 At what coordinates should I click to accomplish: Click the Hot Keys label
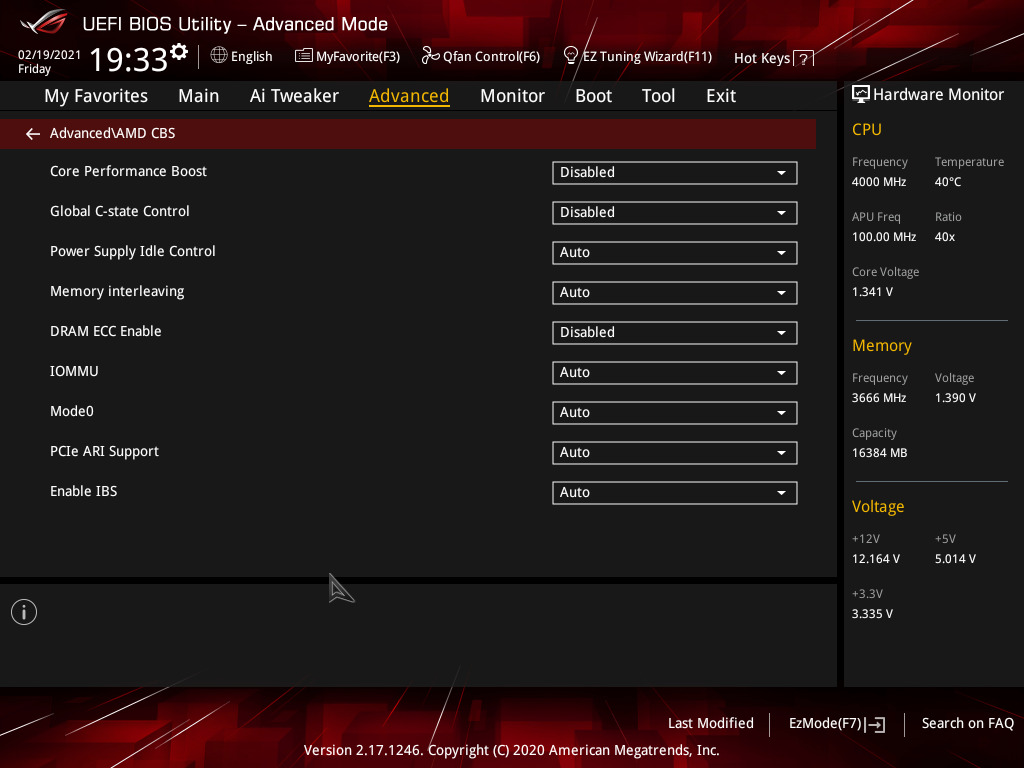(761, 58)
